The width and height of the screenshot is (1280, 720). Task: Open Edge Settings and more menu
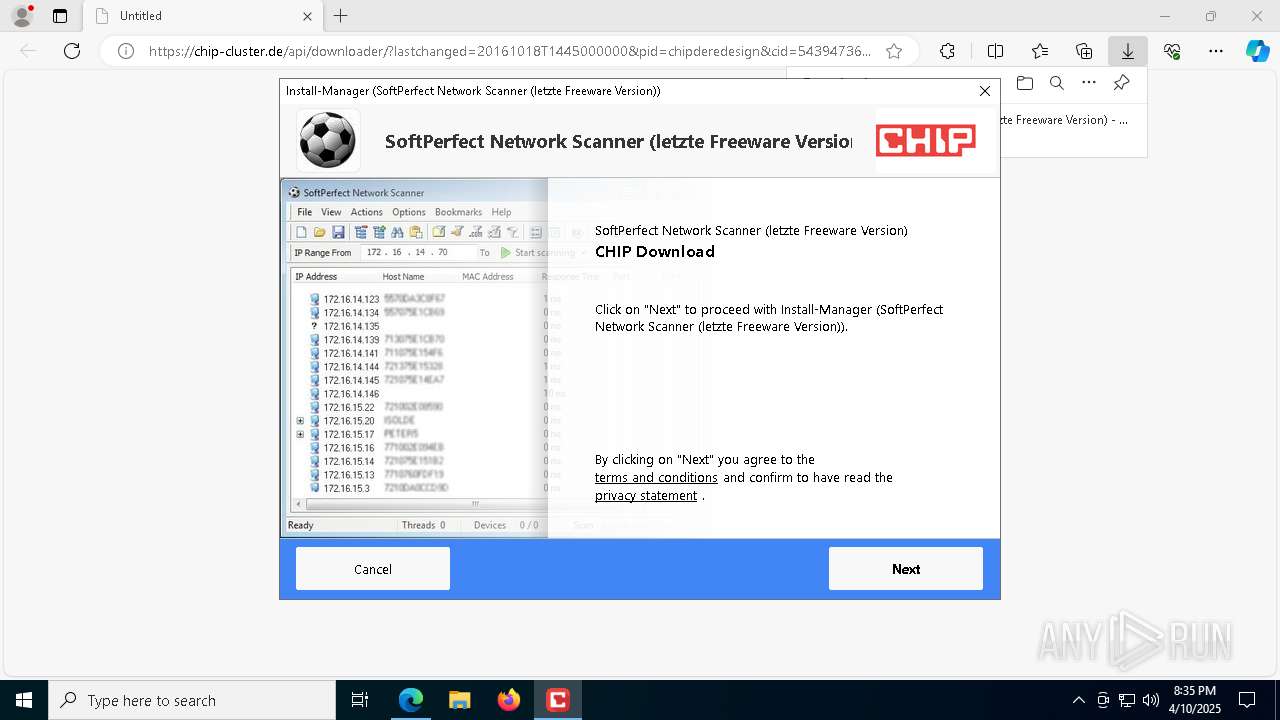click(x=1216, y=51)
